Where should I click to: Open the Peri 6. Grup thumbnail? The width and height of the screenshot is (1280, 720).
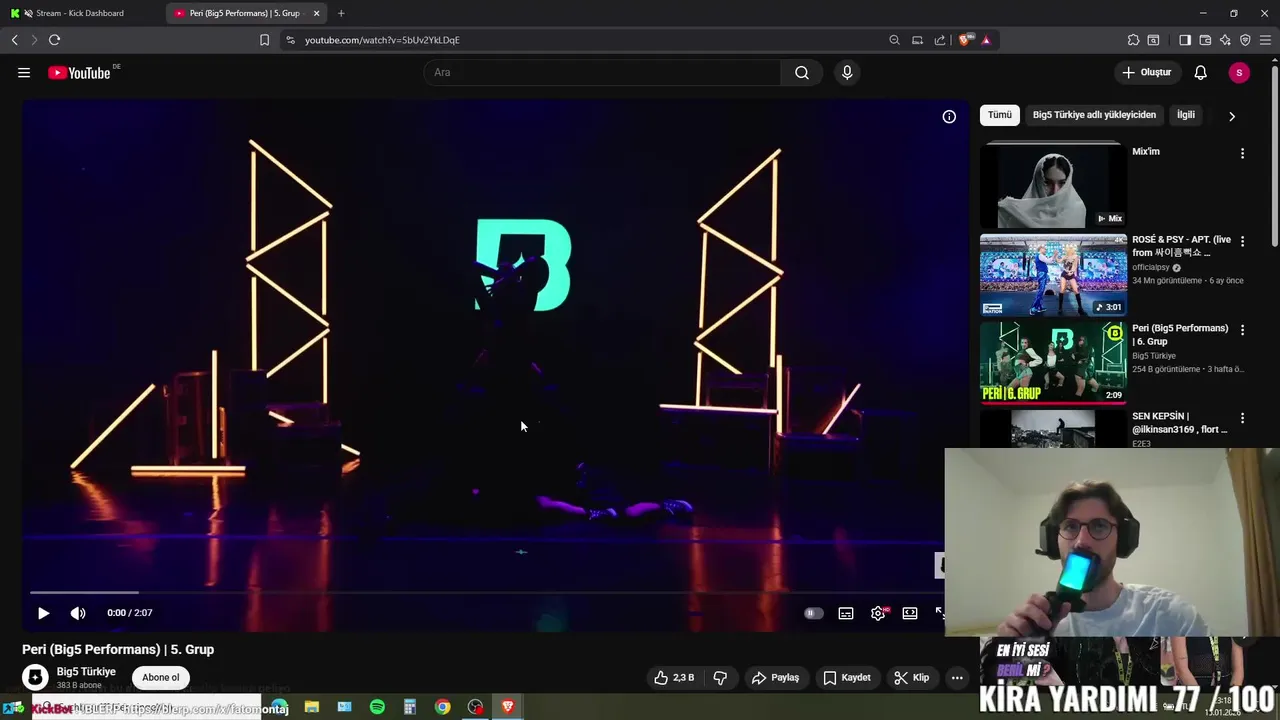click(x=1053, y=363)
